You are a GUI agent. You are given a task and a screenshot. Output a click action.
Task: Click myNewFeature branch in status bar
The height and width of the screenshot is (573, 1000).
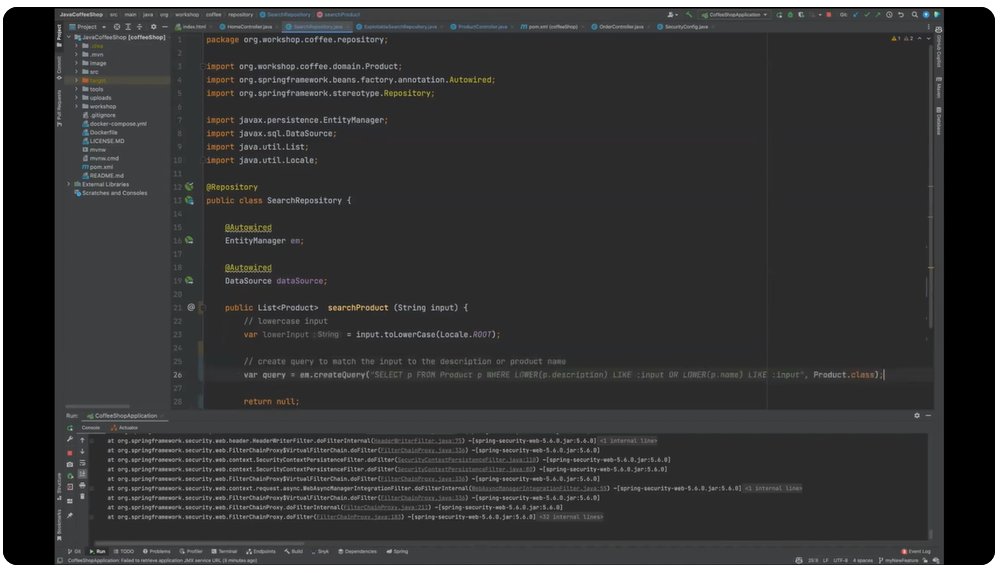coord(899,561)
